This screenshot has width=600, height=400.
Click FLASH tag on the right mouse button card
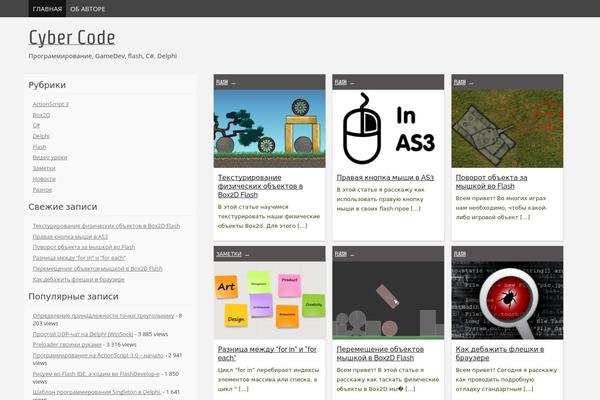[341, 82]
